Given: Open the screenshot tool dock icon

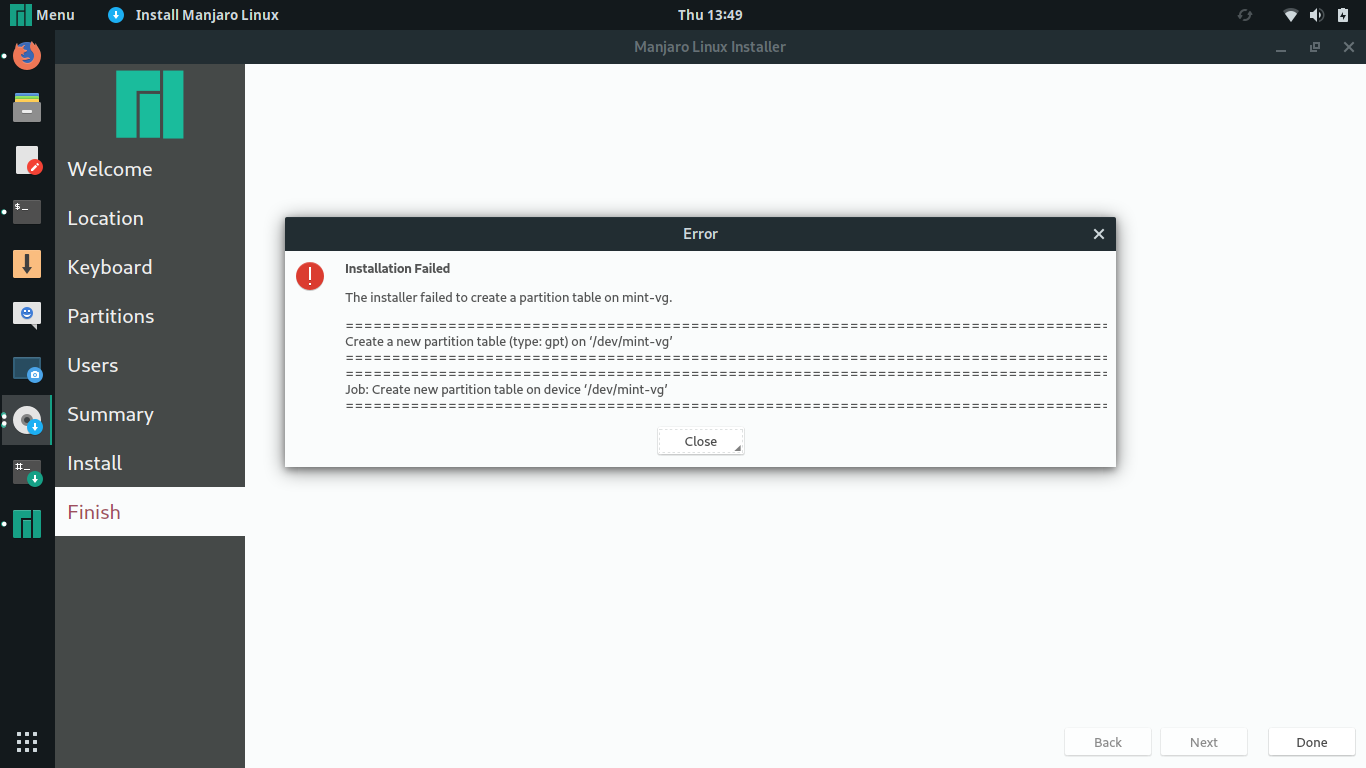Looking at the screenshot, I should coord(27,368).
